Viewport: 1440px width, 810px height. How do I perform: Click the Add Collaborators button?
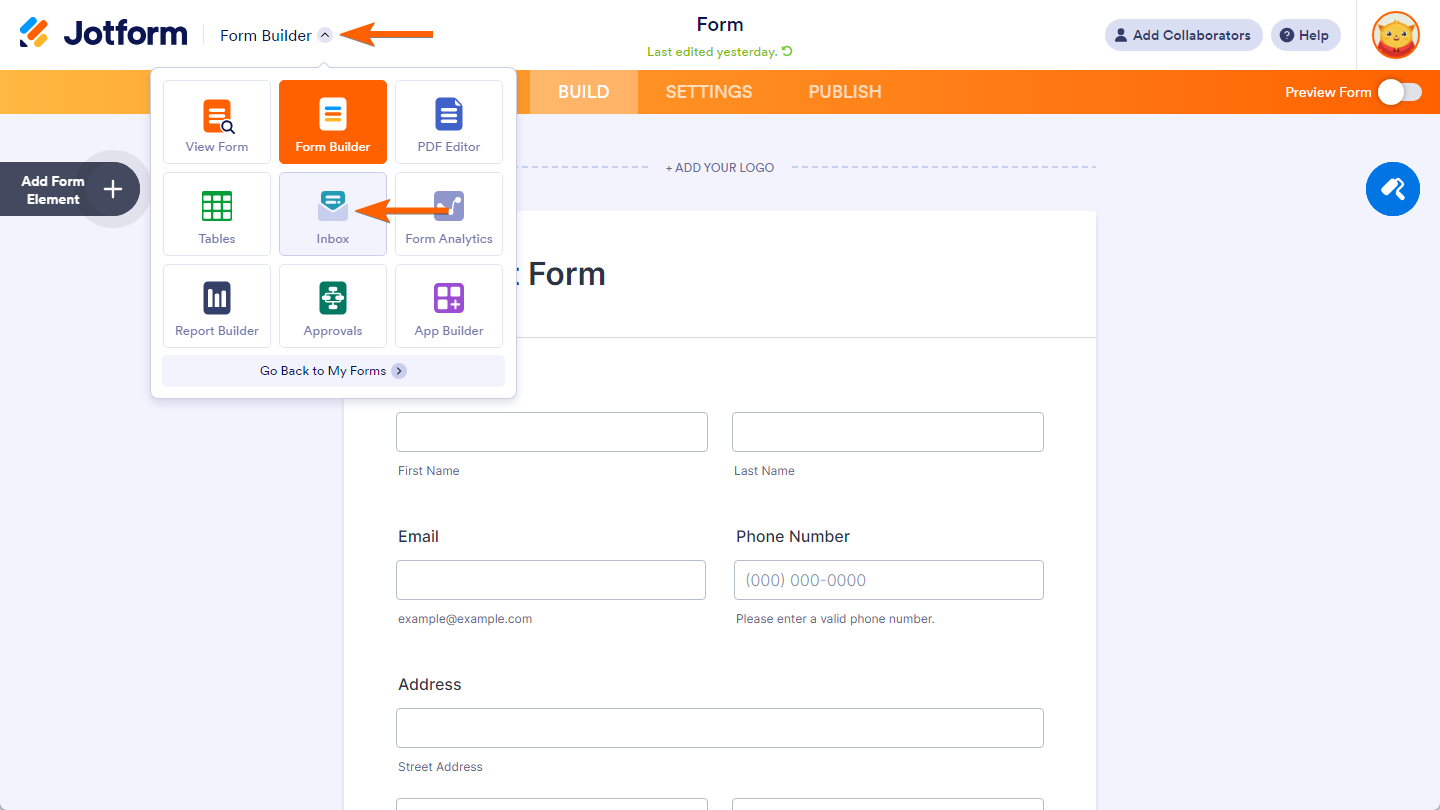click(x=1183, y=34)
